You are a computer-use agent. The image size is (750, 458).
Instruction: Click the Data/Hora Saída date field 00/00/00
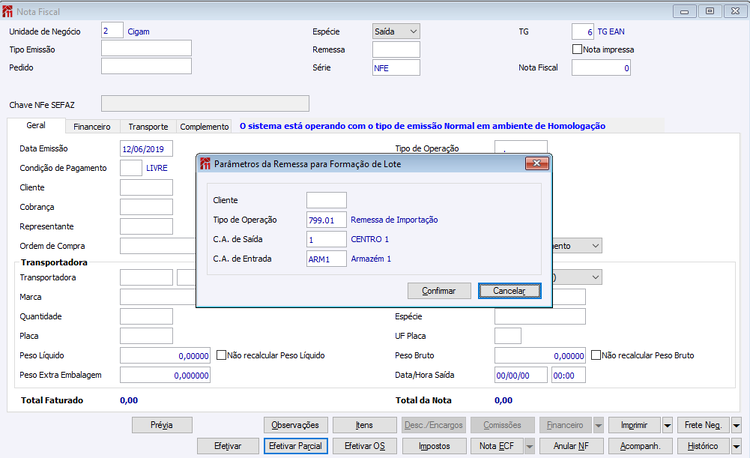click(x=521, y=375)
